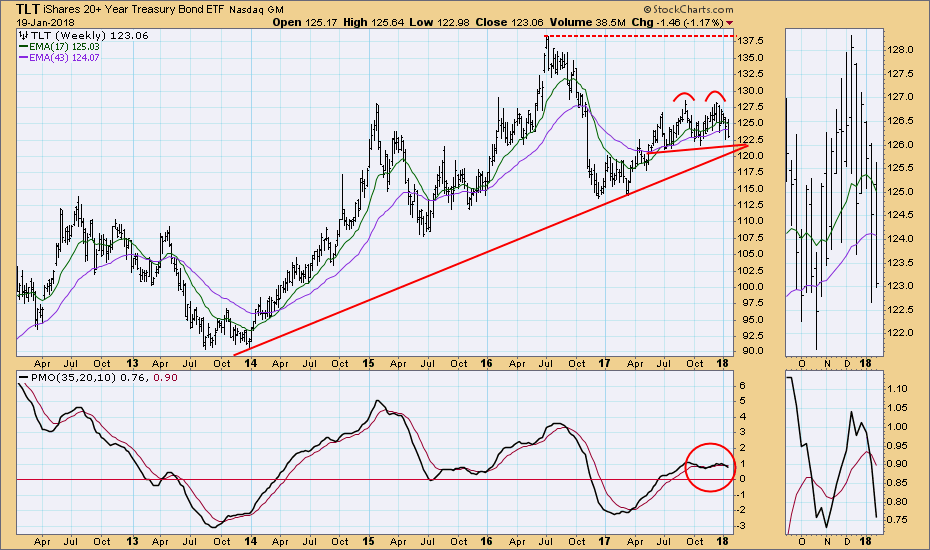Click the 90.0 price axis label

751,351
